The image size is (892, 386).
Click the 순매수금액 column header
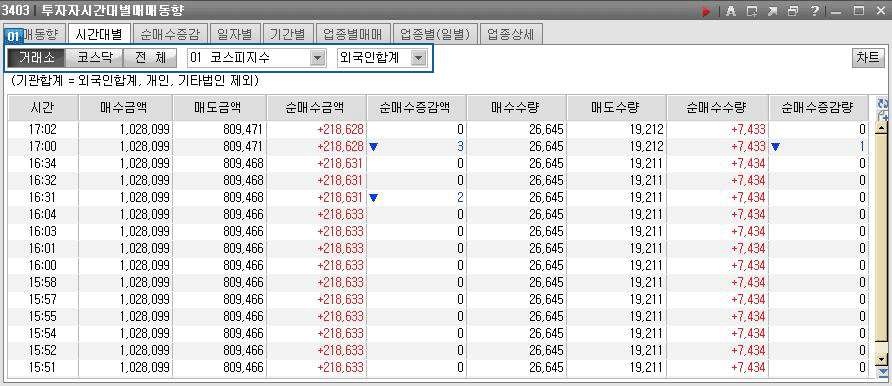[316, 107]
